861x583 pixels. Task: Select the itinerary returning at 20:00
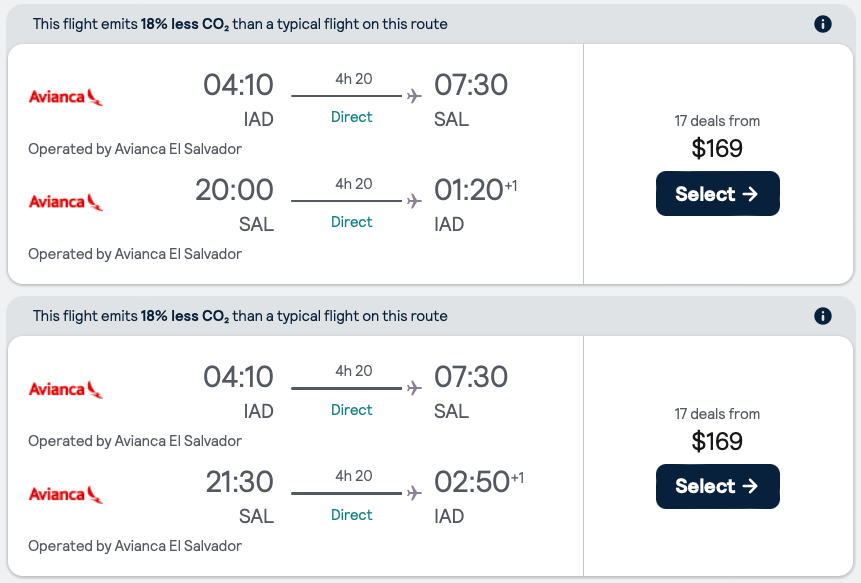pos(717,194)
